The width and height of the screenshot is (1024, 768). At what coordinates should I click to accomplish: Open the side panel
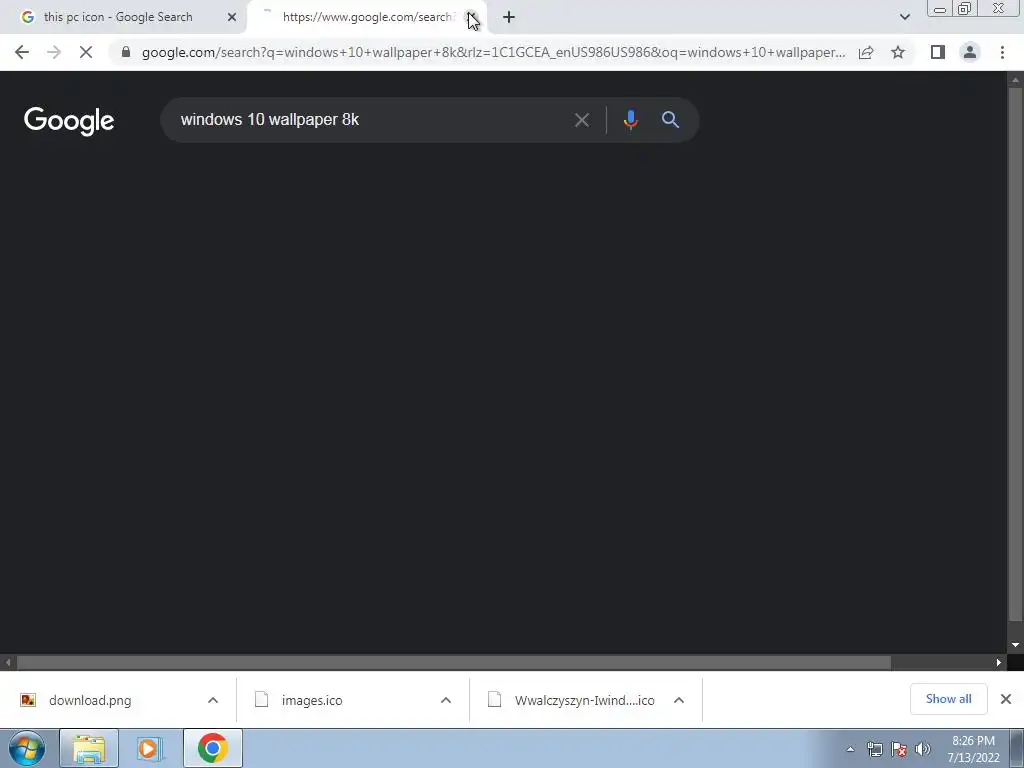pyautogui.click(x=938, y=52)
